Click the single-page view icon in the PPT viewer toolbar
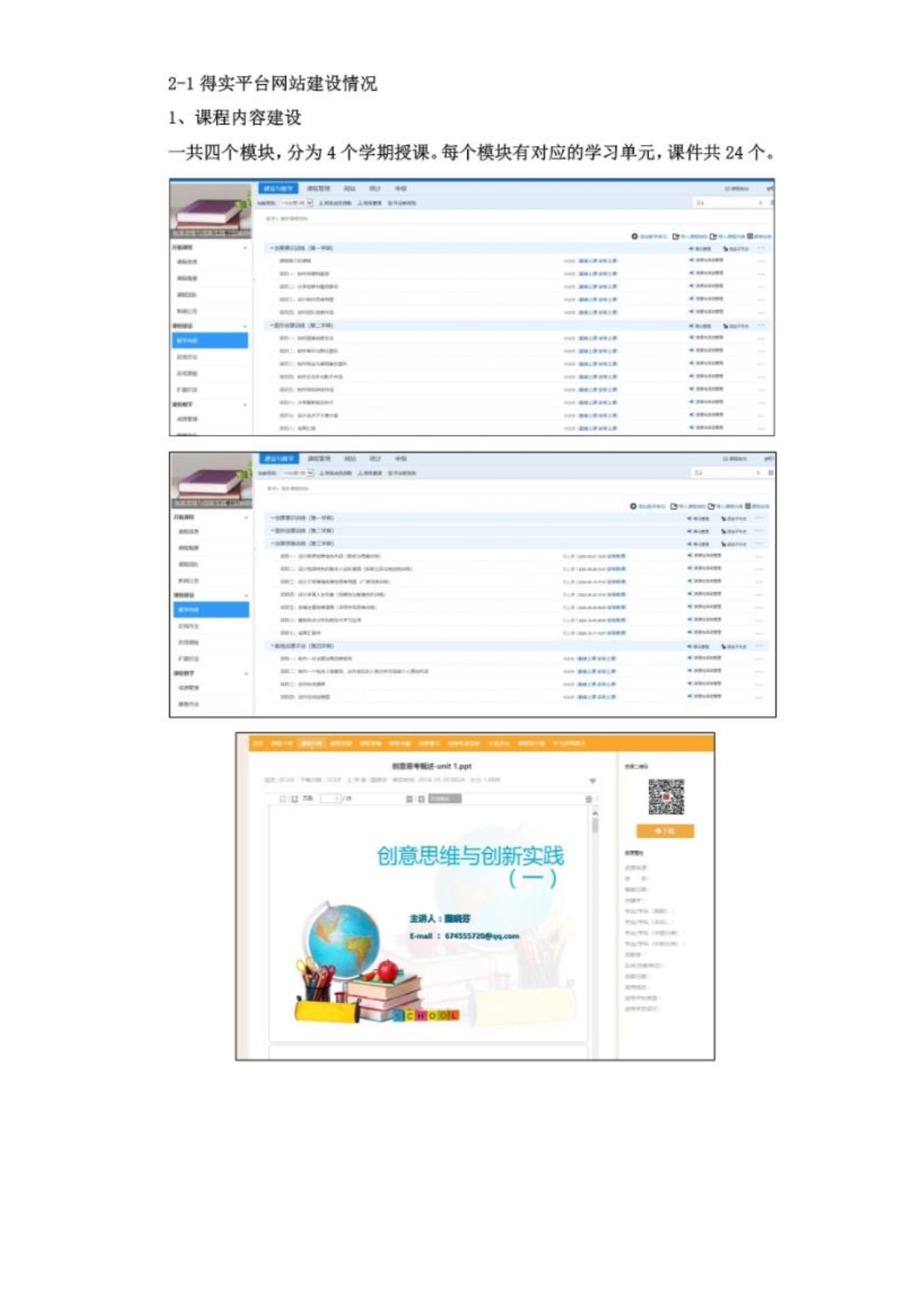Image resolution: width=924 pixels, height=1306 pixels. pos(283,799)
